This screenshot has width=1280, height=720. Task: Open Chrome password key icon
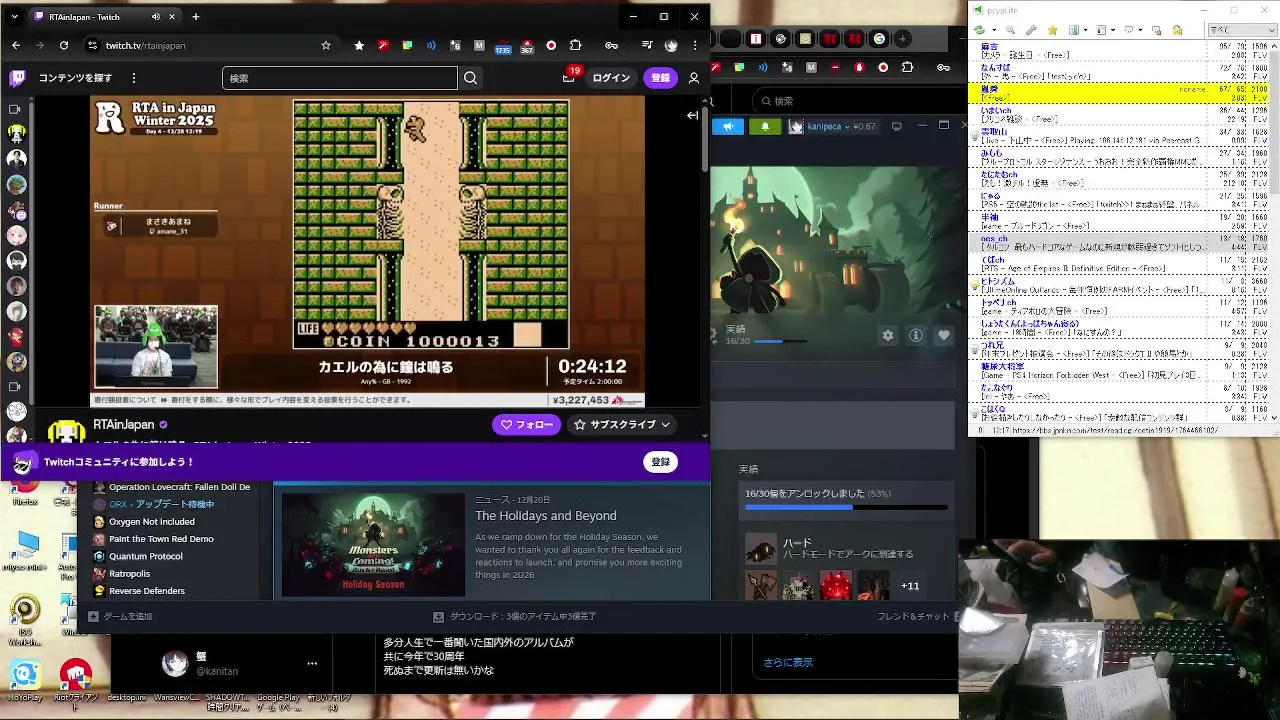tap(611, 45)
